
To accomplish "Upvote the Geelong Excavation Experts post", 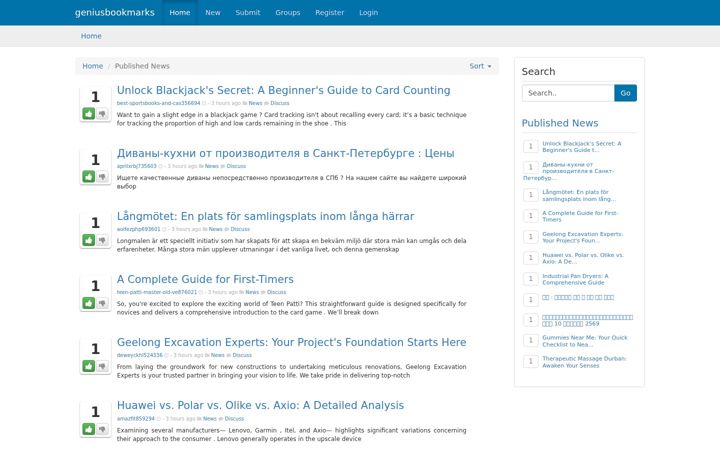I will [x=89, y=366].
